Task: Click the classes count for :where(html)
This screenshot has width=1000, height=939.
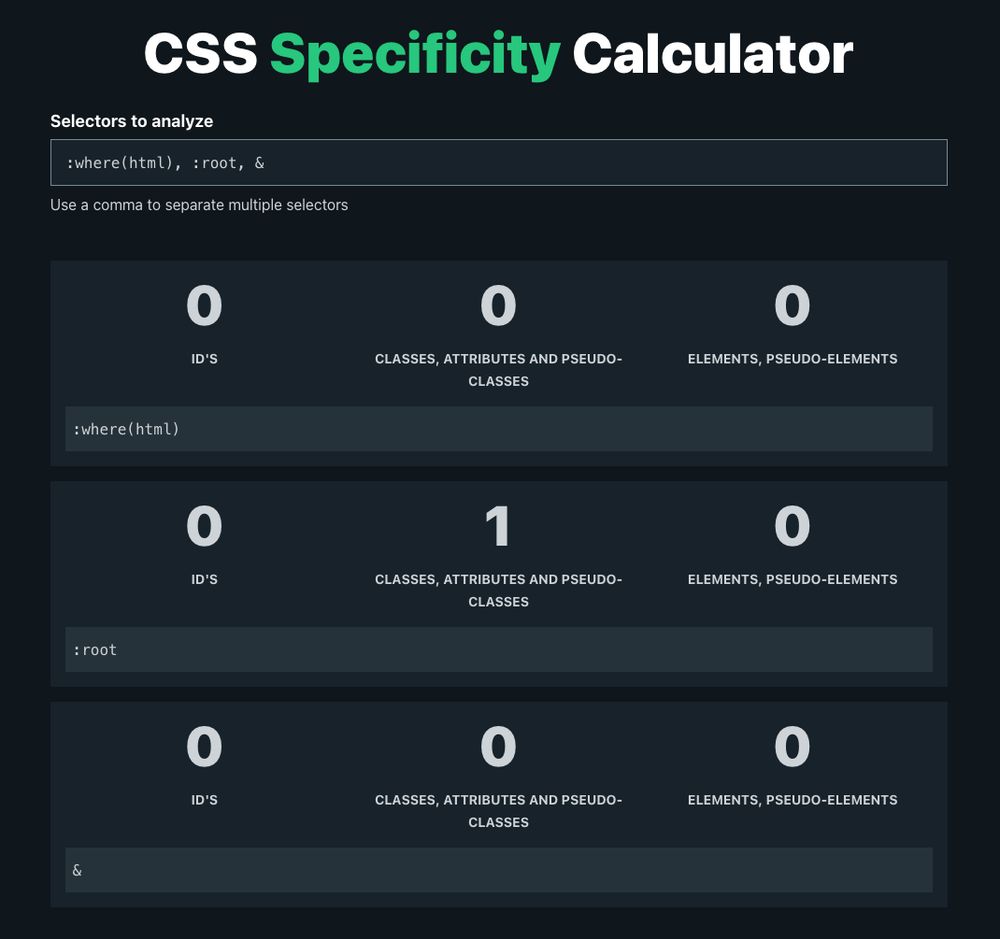Action: coord(498,306)
